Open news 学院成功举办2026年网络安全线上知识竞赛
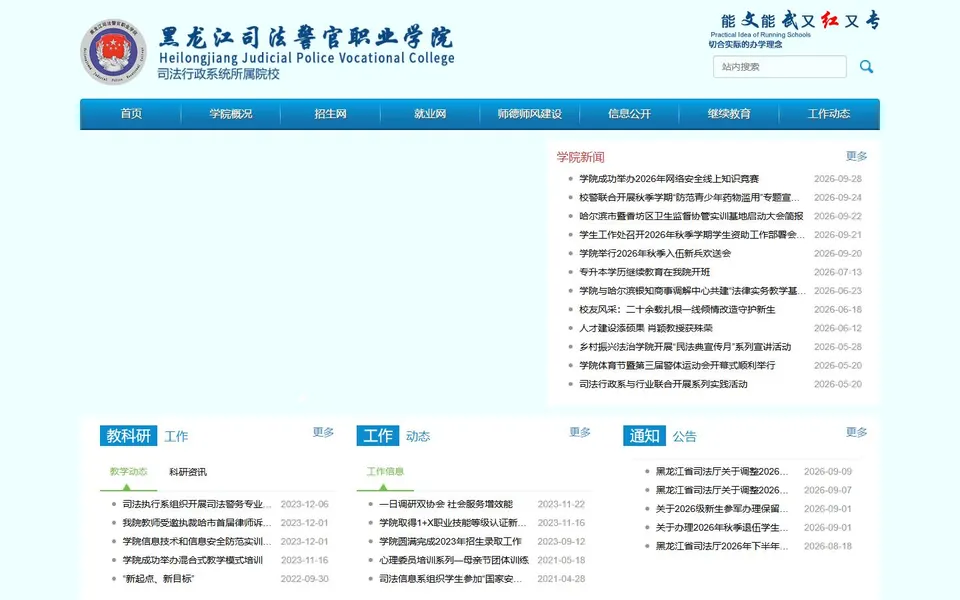 [669, 179]
